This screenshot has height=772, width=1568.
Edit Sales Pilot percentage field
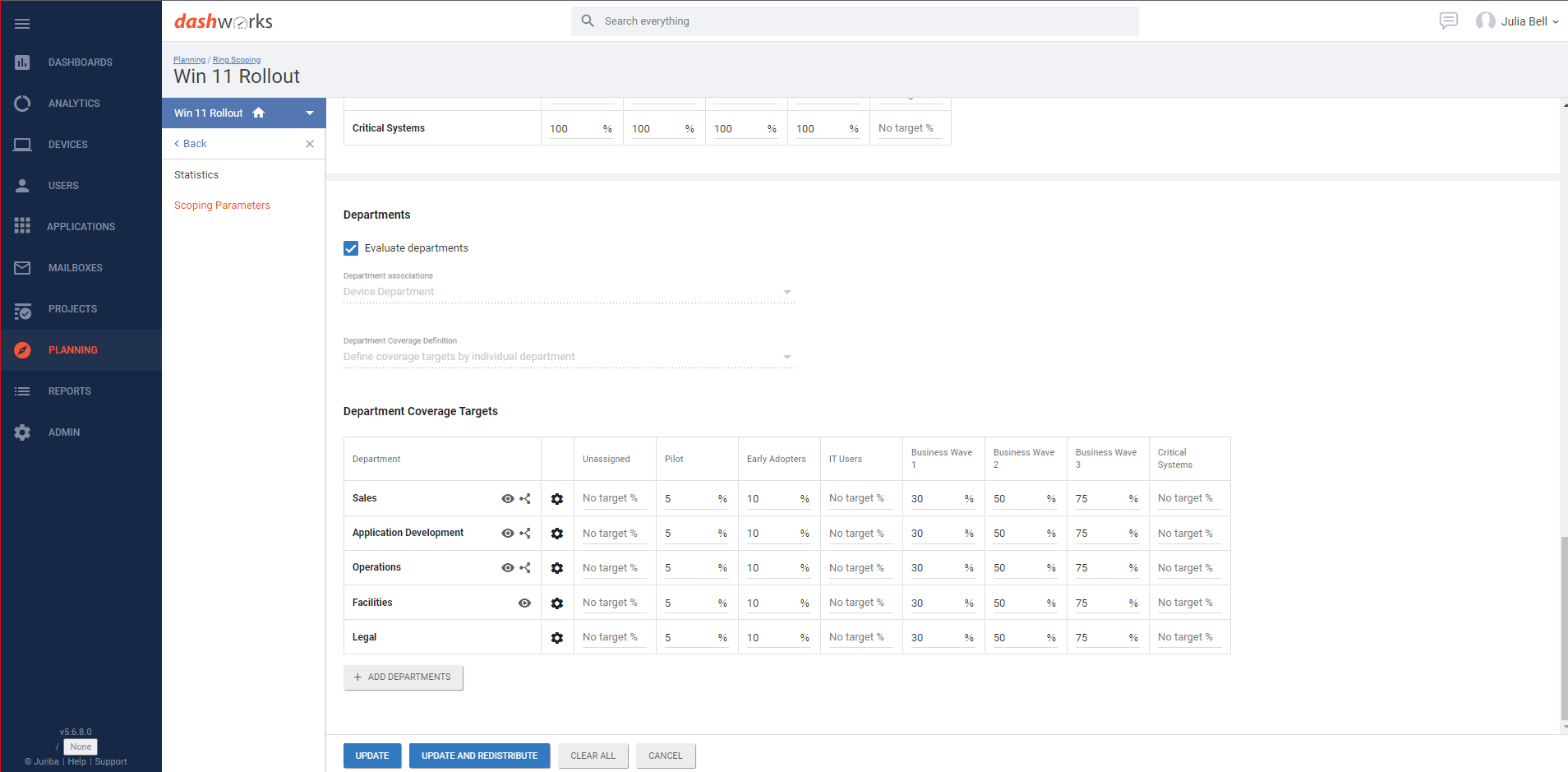697,499
